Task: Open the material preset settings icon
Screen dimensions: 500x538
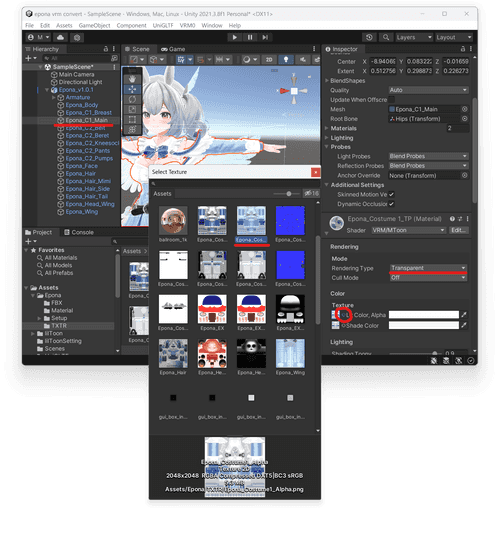Action: (x=460, y=219)
